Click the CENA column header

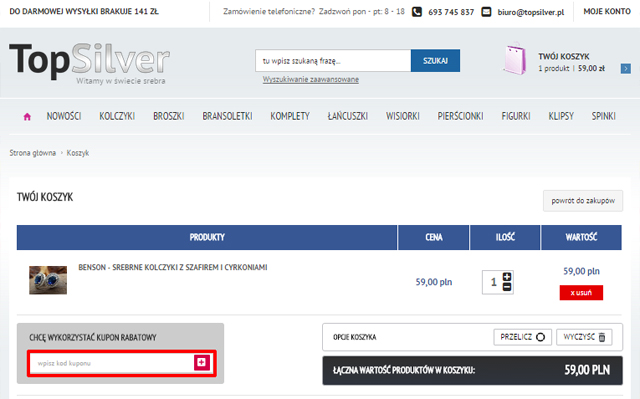coord(433,237)
